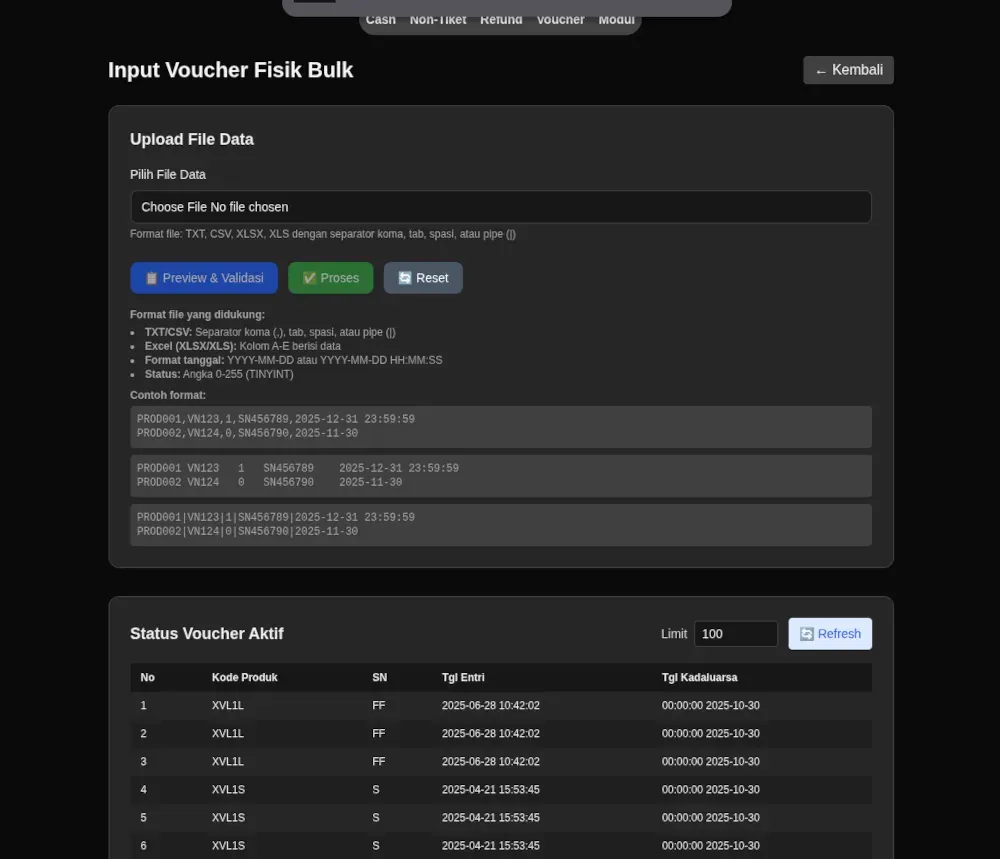Refresh the Status Voucher Aktif list
Viewport: 1000px width, 859px height.
[830, 633]
